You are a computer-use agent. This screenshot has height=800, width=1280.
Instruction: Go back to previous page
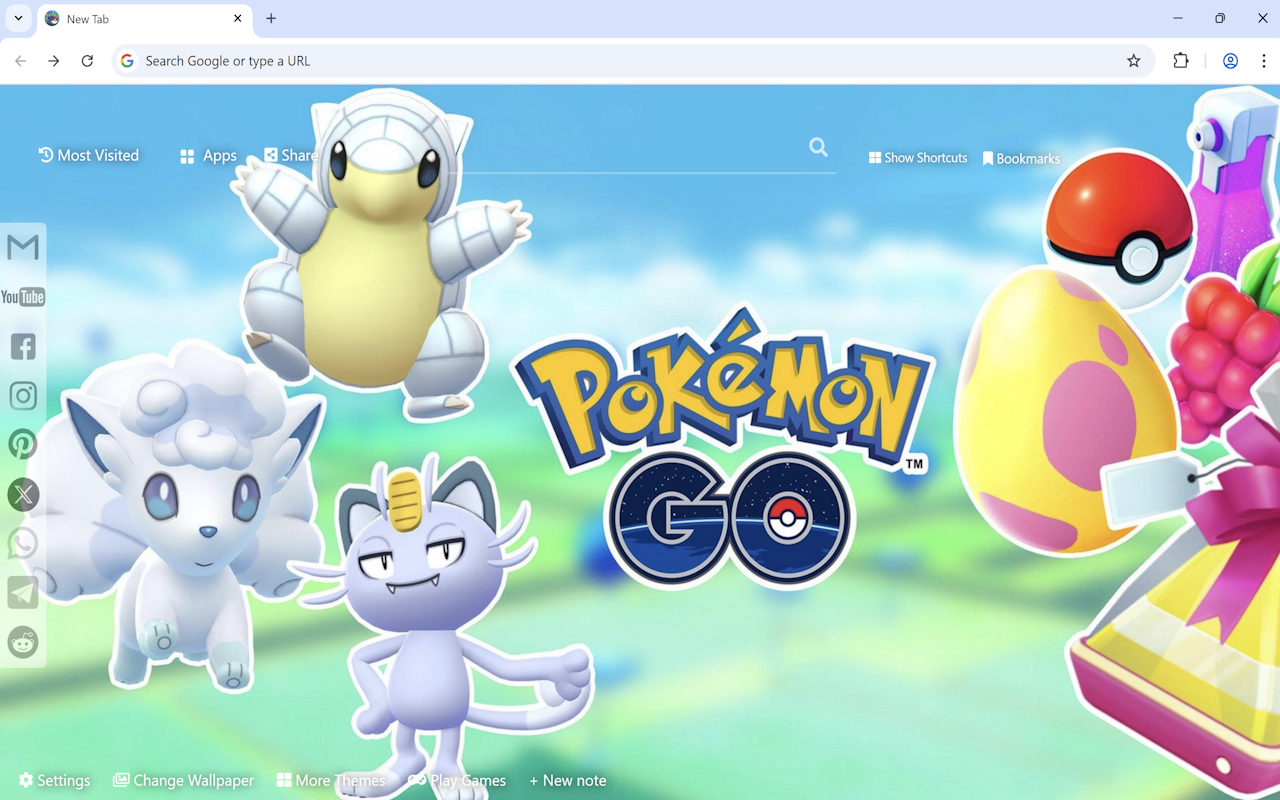pos(20,61)
